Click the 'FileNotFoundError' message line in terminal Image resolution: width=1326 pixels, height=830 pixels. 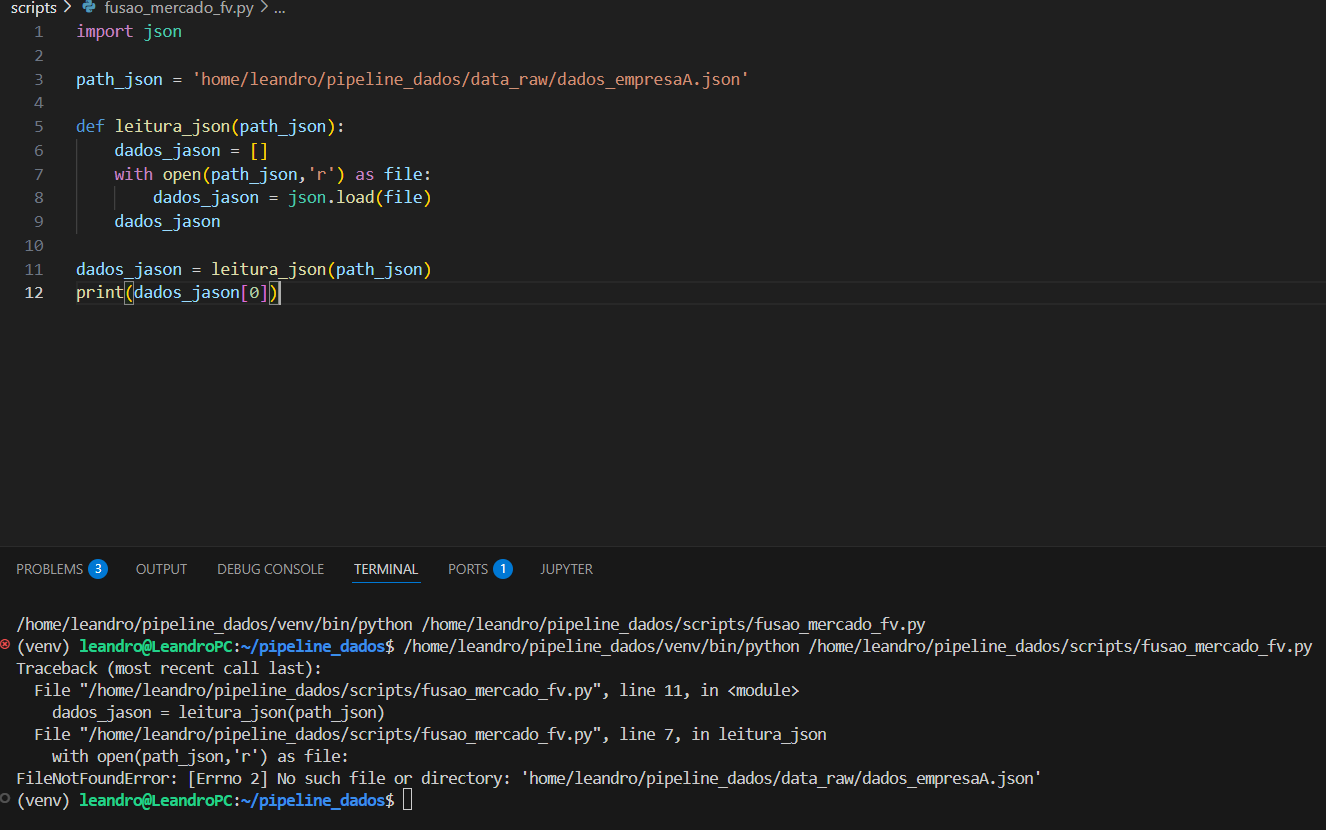529,778
